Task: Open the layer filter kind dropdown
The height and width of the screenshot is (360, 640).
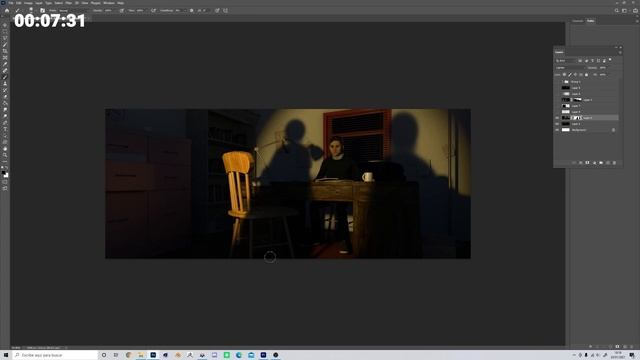Action: [x=566, y=60]
